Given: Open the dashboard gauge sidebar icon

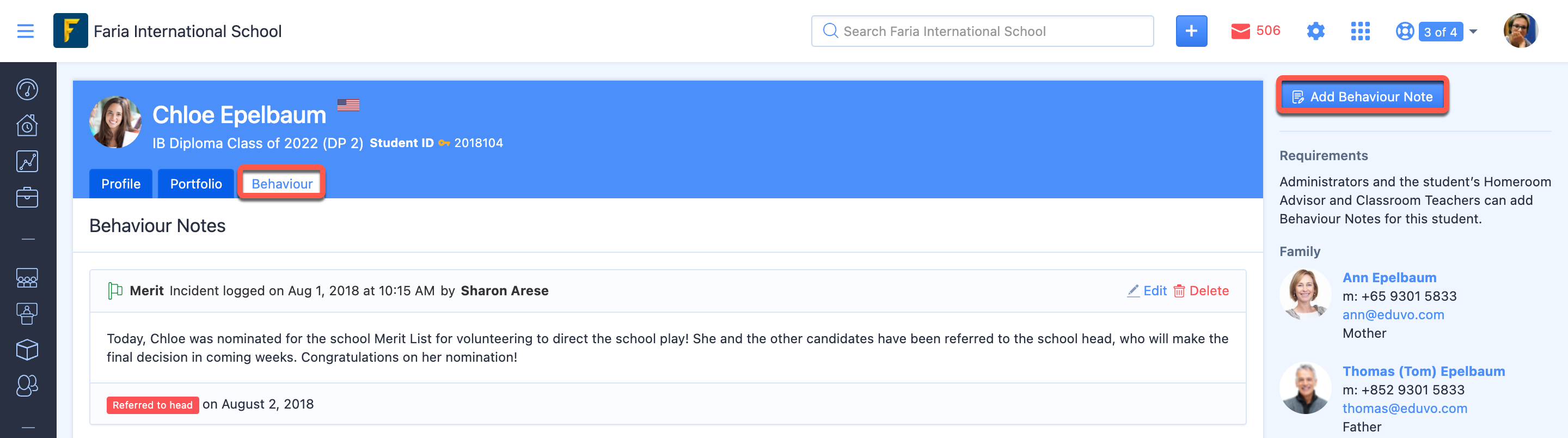Looking at the screenshot, I should point(27,89).
